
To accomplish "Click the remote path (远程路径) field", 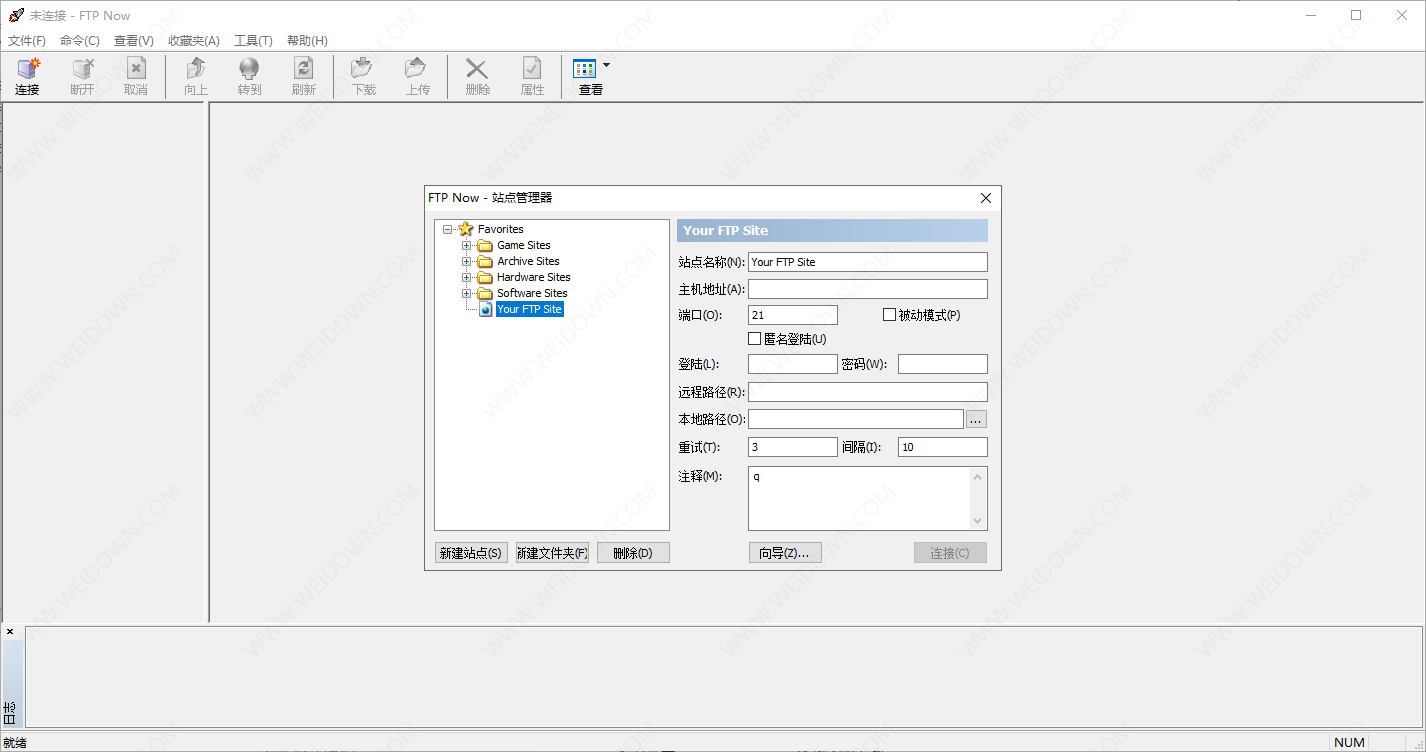I will [868, 392].
